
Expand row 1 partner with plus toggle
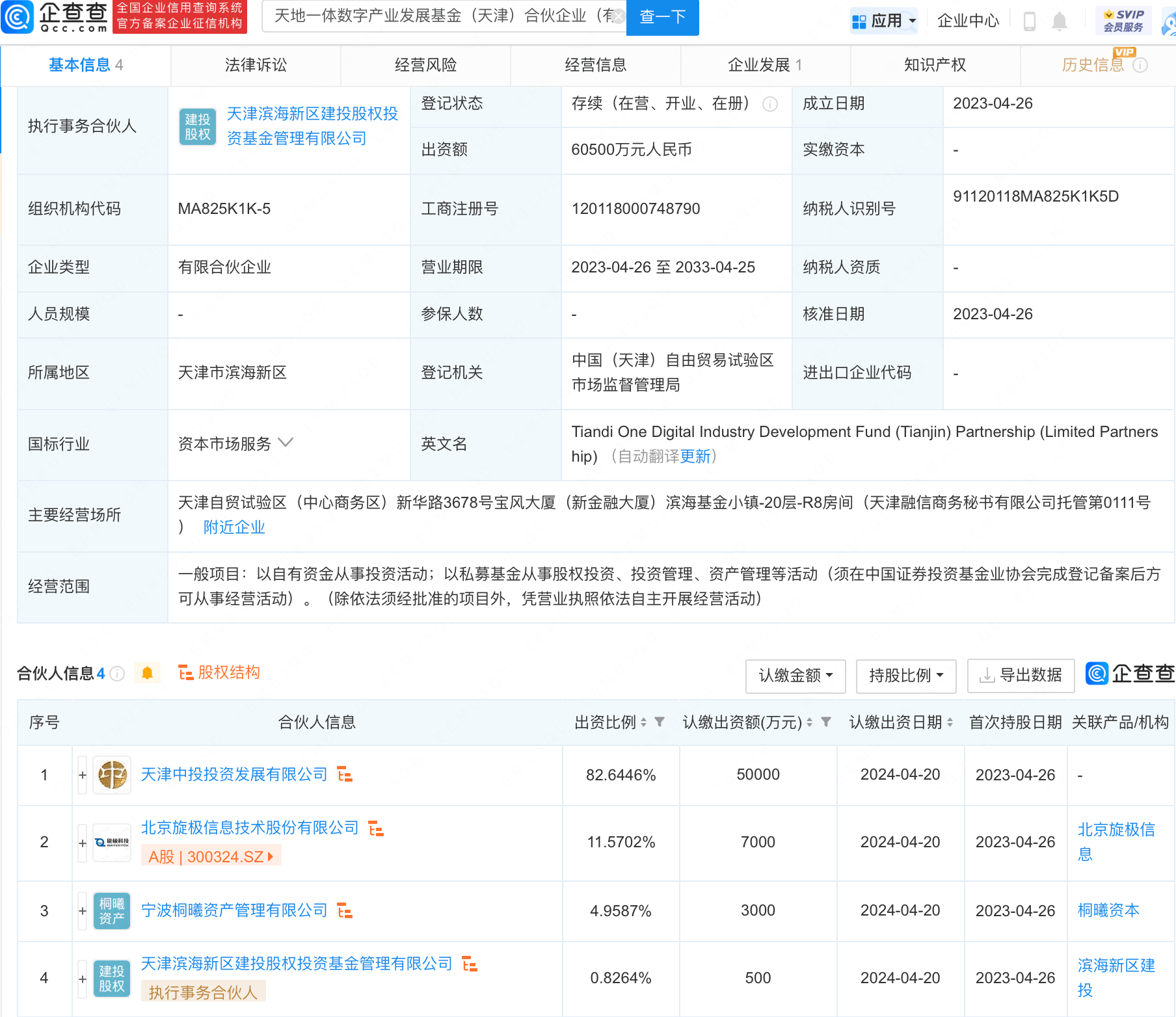pos(83,775)
